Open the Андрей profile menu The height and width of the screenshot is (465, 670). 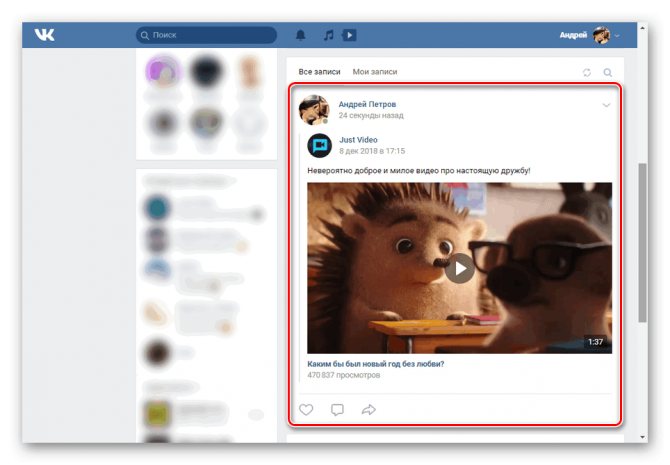pyautogui.click(x=589, y=35)
